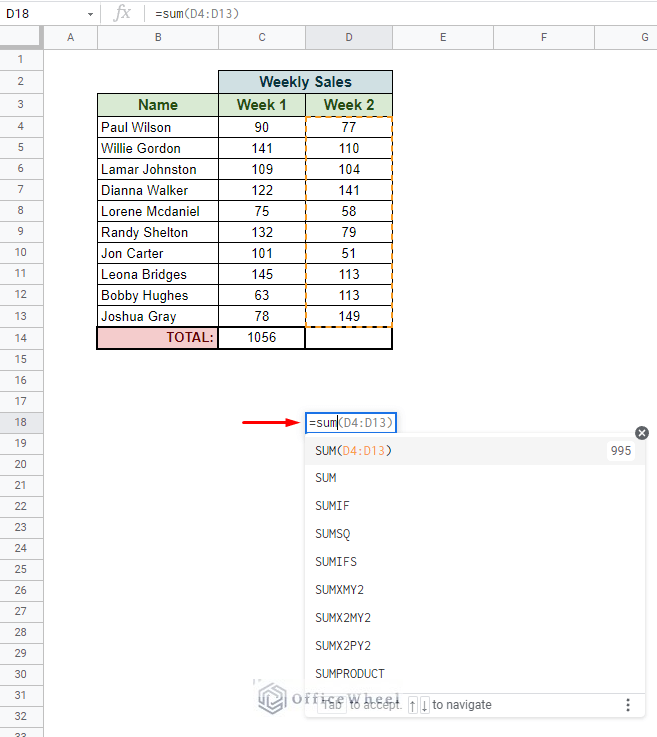Select column A header
Viewport: 657px width, 737px height.
pyautogui.click(x=70, y=38)
